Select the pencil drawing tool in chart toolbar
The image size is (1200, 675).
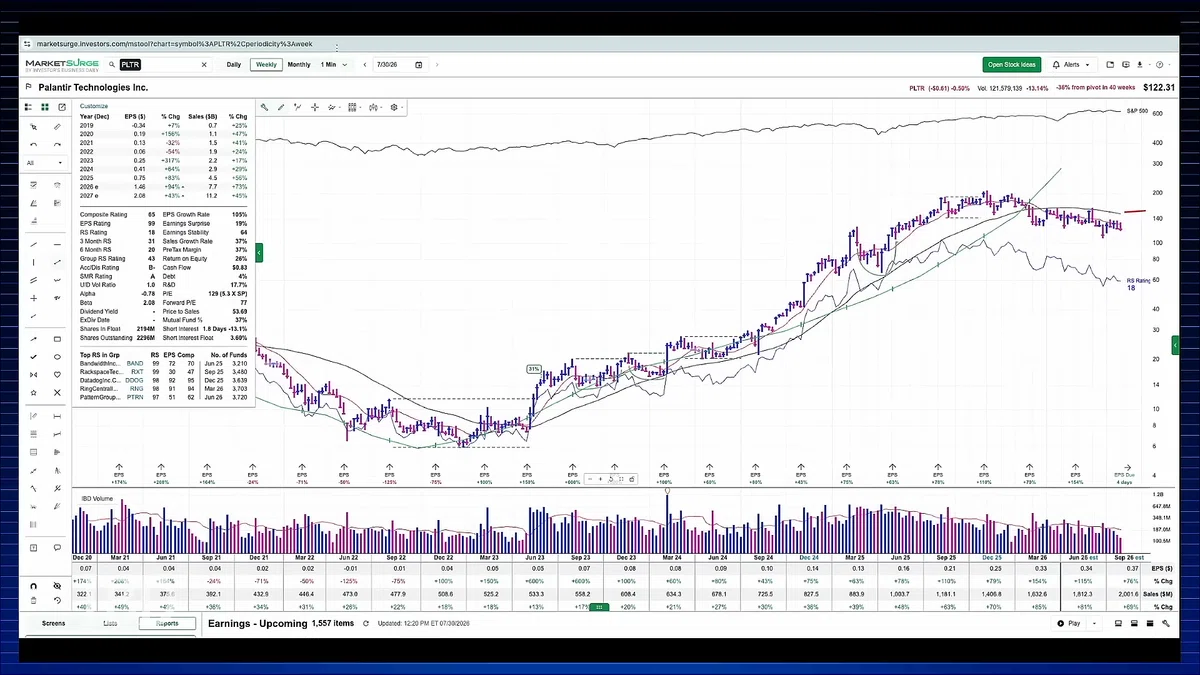[x=281, y=107]
